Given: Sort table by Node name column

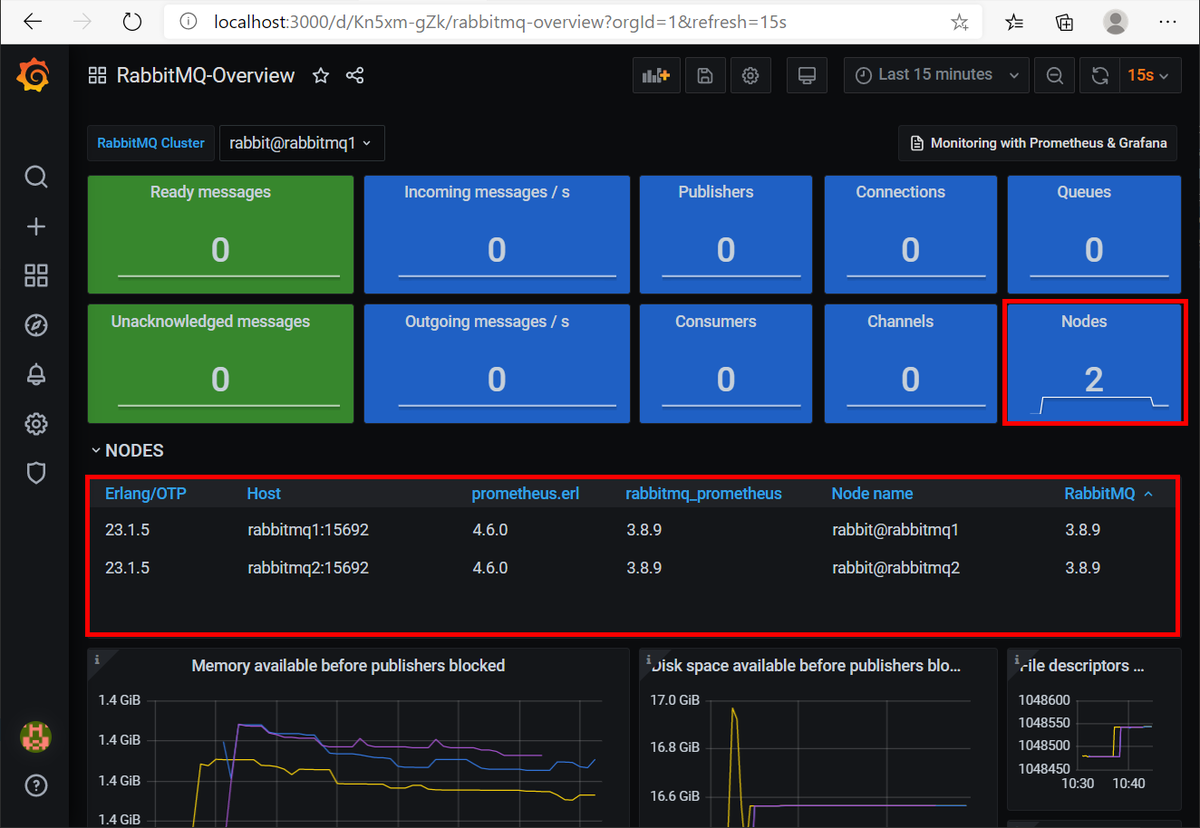Looking at the screenshot, I should pos(872,493).
